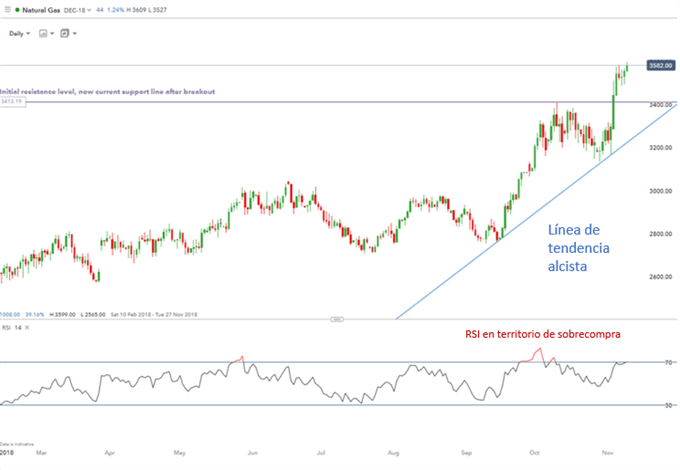Expand the chart type dropdown arrow

coord(52,33)
